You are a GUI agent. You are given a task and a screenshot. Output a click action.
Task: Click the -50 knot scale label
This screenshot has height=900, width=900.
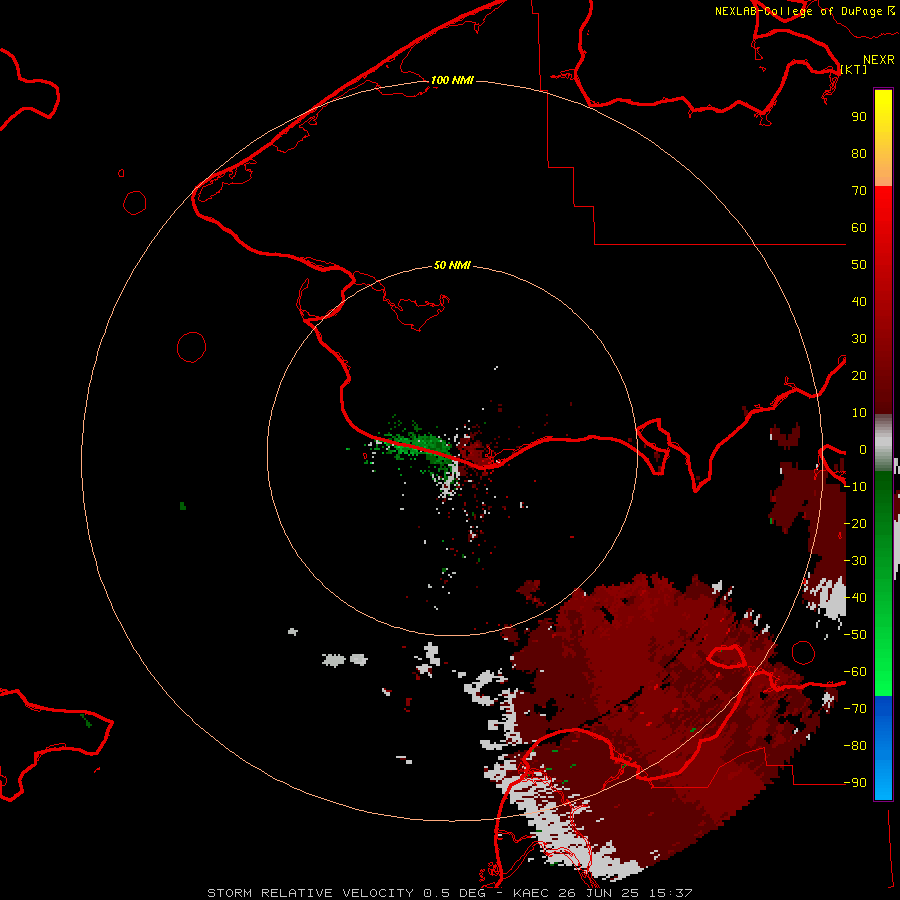coord(856,635)
